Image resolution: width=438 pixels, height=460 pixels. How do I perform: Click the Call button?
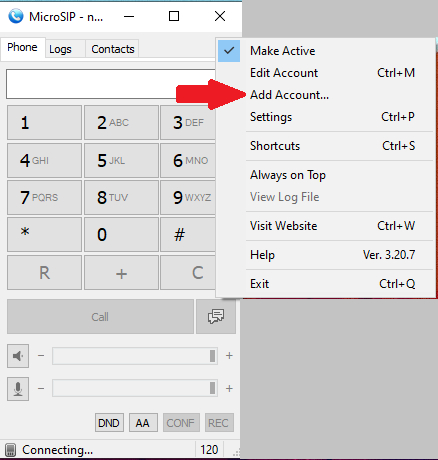pos(100,316)
